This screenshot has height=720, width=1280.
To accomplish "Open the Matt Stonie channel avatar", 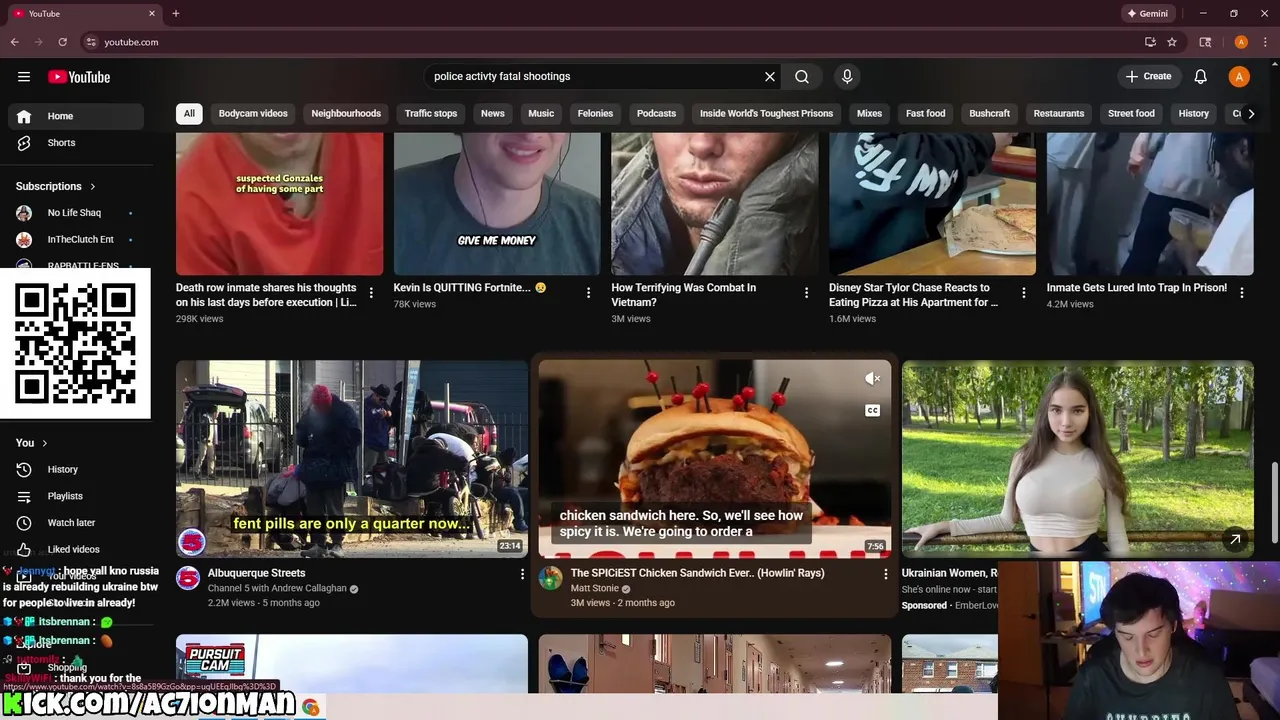I will click(550, 578).
